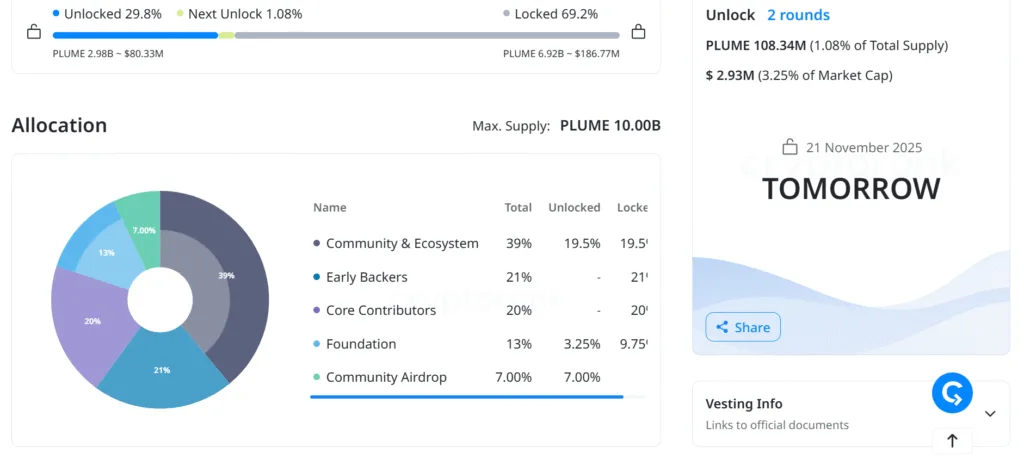Click the Unlocked 29.8% legend label

[x=112, y=14]
